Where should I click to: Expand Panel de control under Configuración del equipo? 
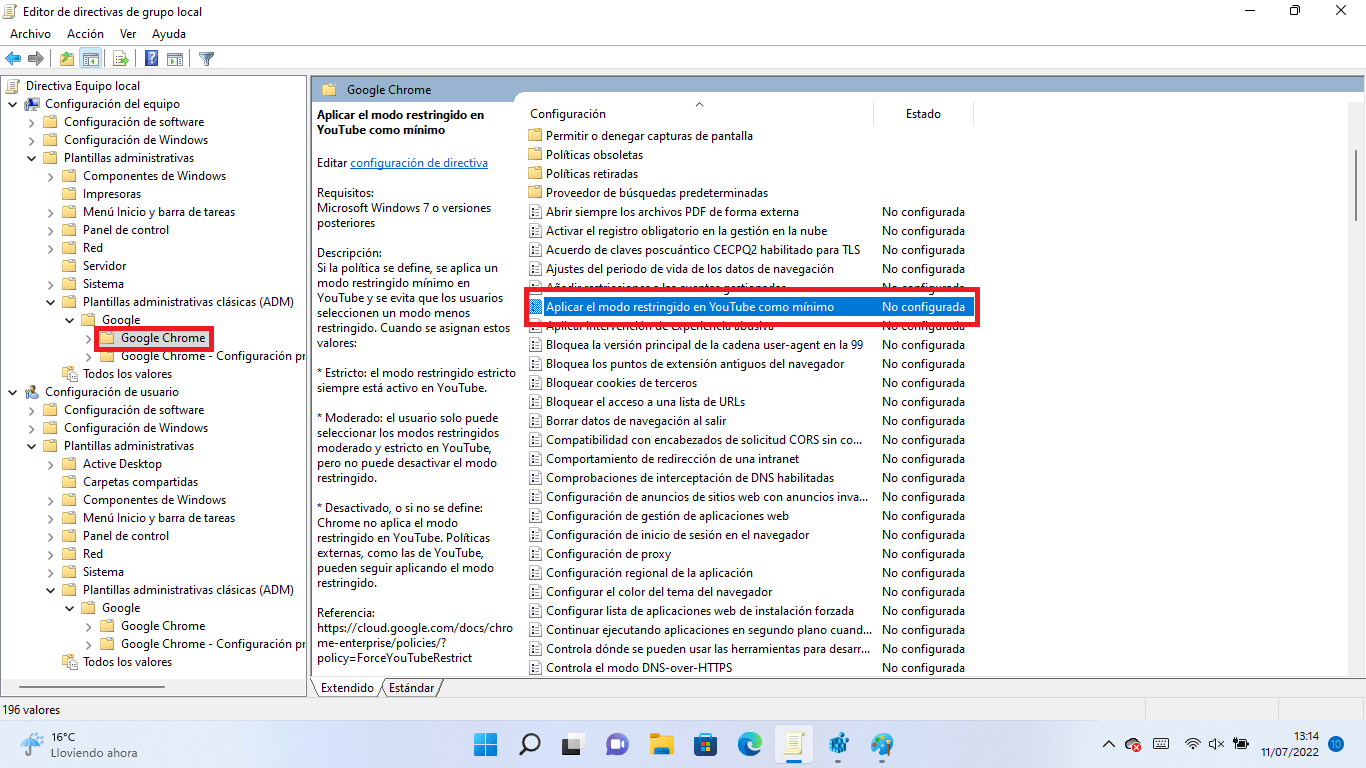(50, 230)
